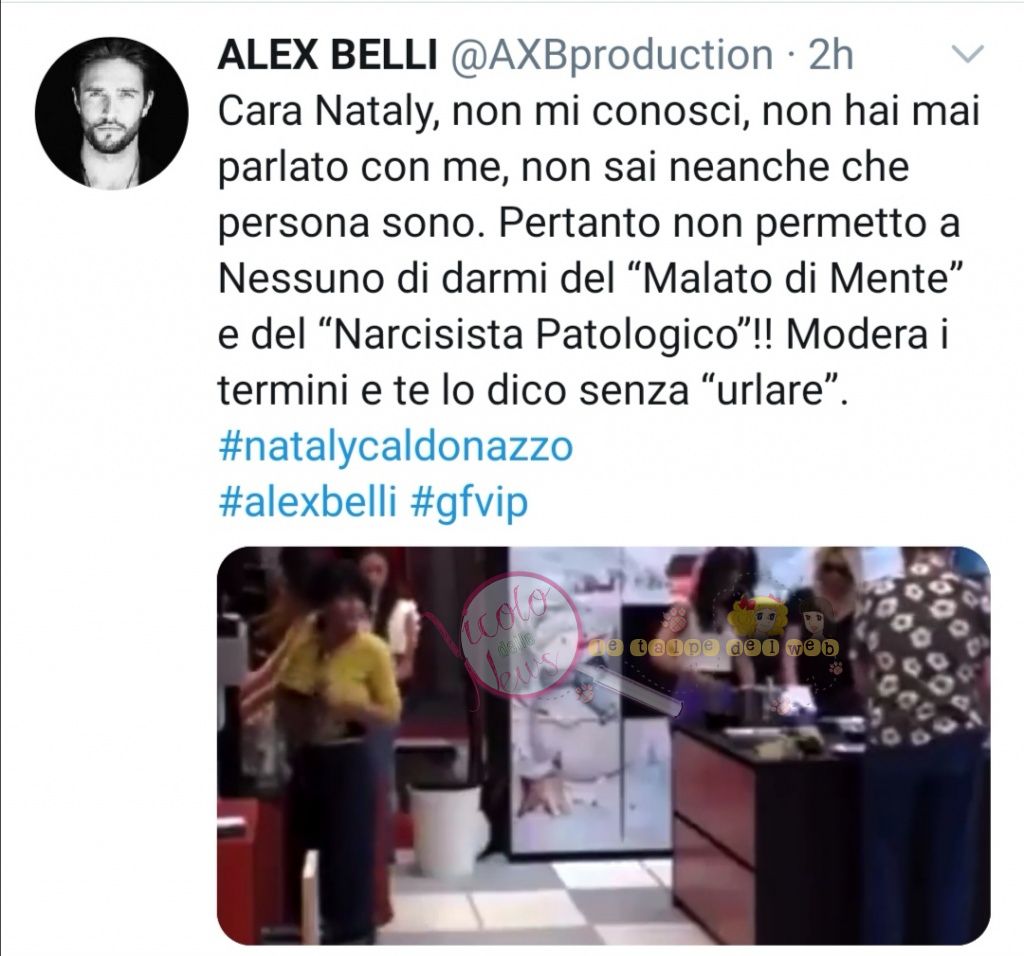1024x956 pixels.
Task: Click the 2h tweet timestamp
Action: click(831, 55)
